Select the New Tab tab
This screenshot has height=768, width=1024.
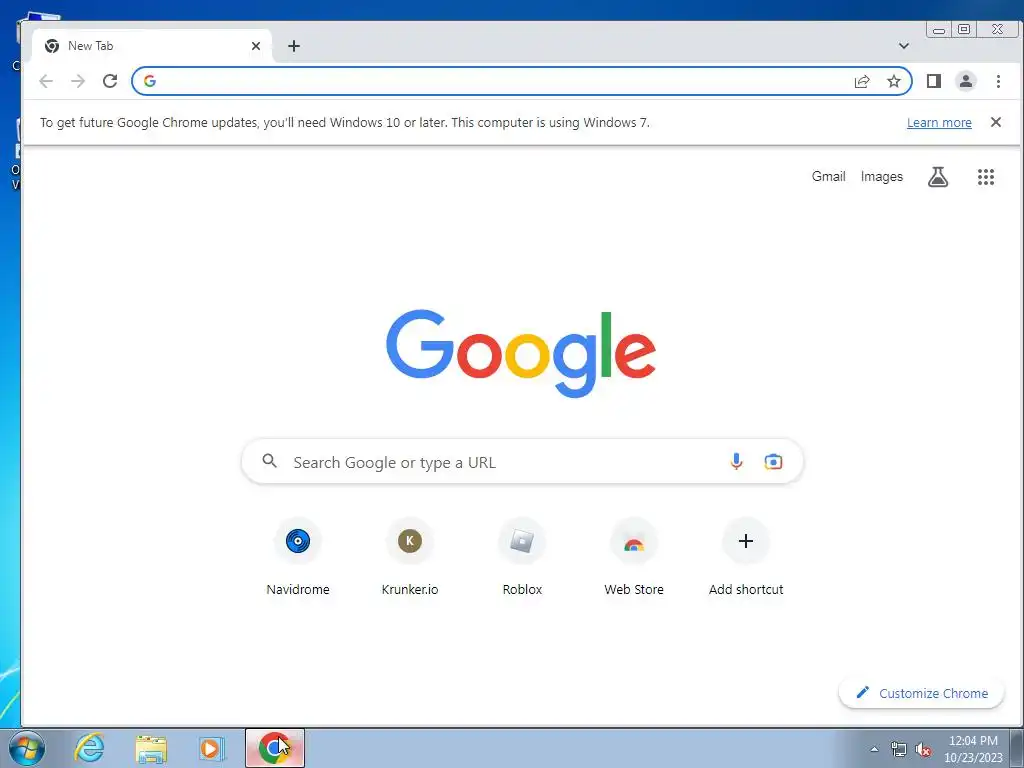click(152, 46)
